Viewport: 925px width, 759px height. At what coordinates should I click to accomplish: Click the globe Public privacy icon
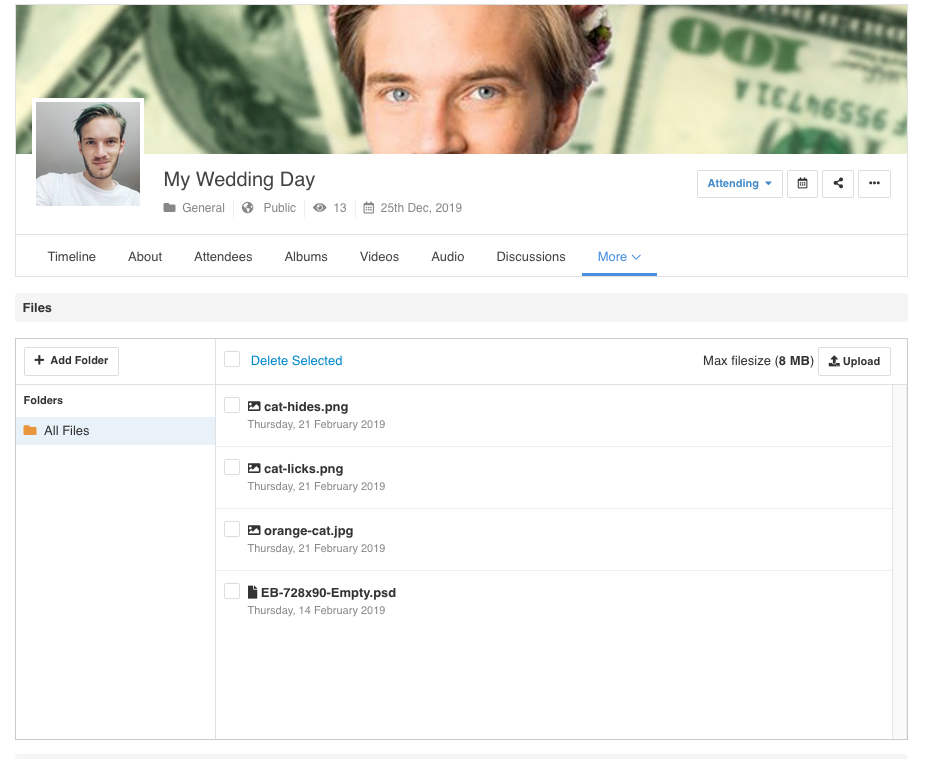pyautogui.click(x=248, y=208)
